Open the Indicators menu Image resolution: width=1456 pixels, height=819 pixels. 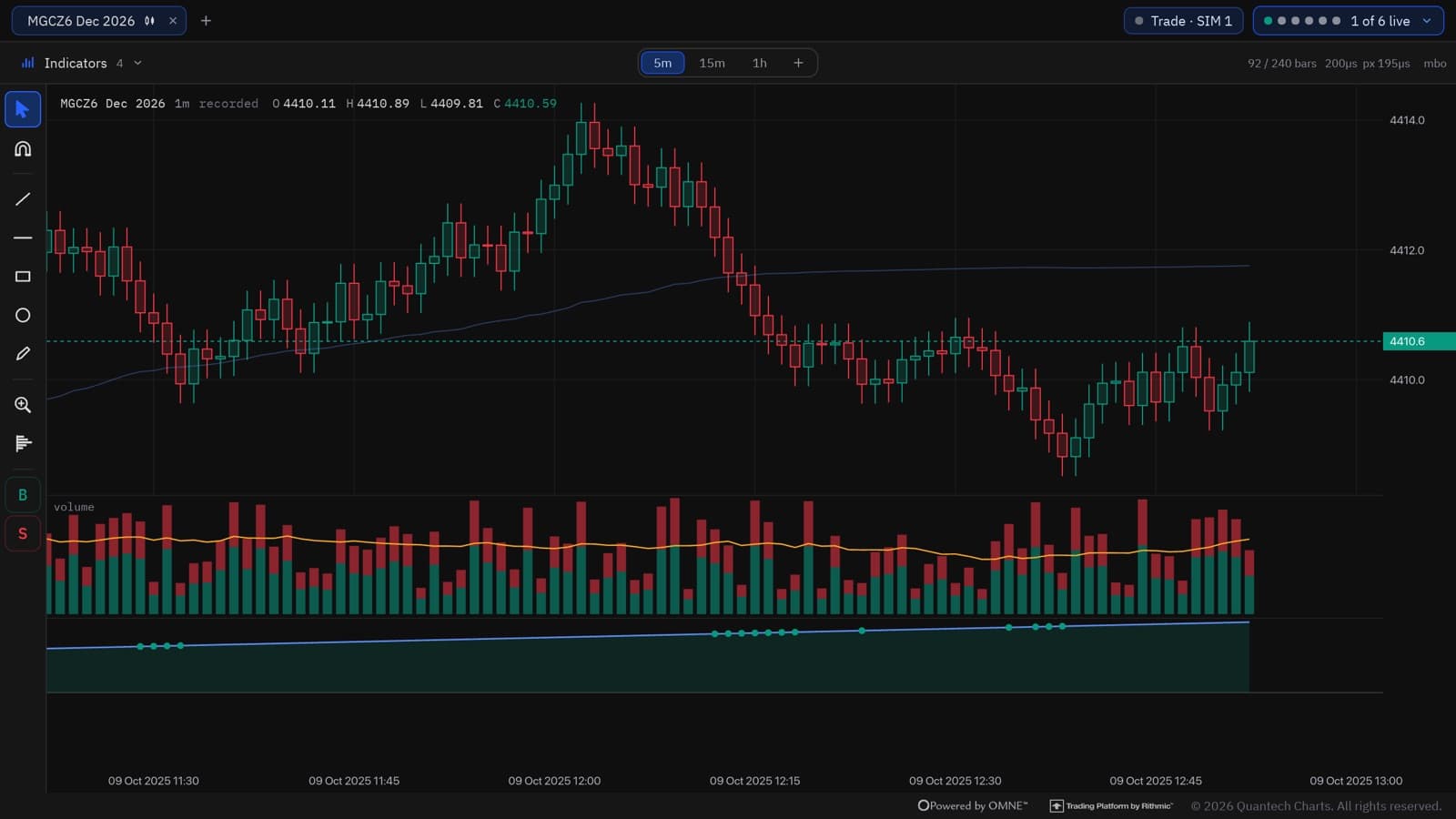pyautogui.click(x=82, y=63)
